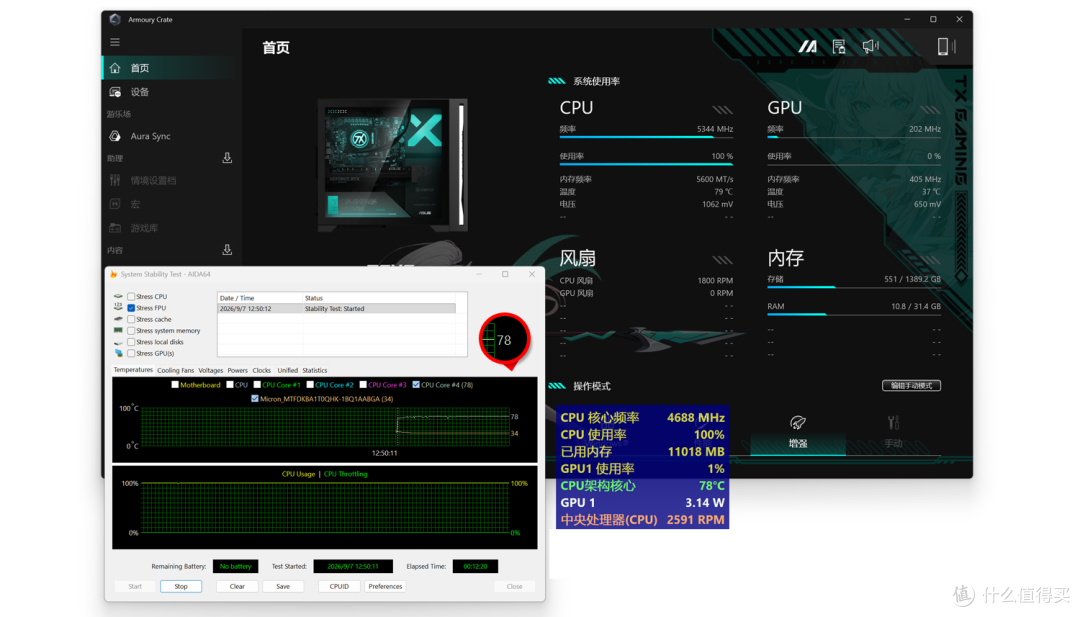Click the mobile device icon in header
Screen dimensions: 1080x617
coord(946,46)
